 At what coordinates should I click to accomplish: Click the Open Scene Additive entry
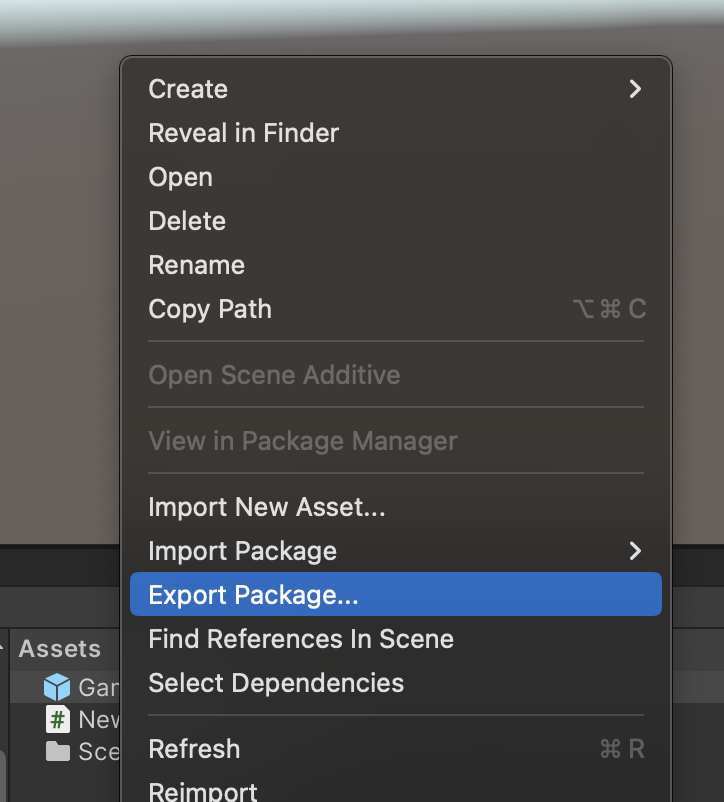(274, 375)
